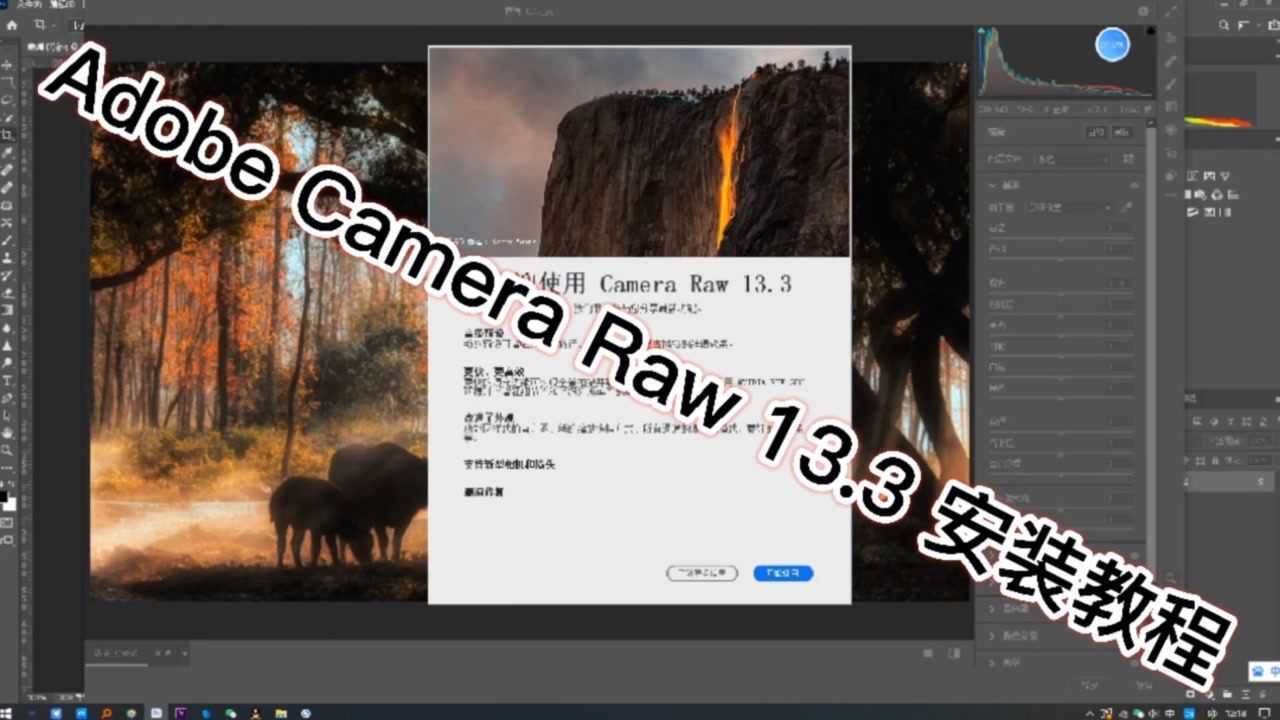Open the White Balance eyedropper in Camera Raw
The width and height of the screenshot is (1280, 720).
[x=1128, y=207]
